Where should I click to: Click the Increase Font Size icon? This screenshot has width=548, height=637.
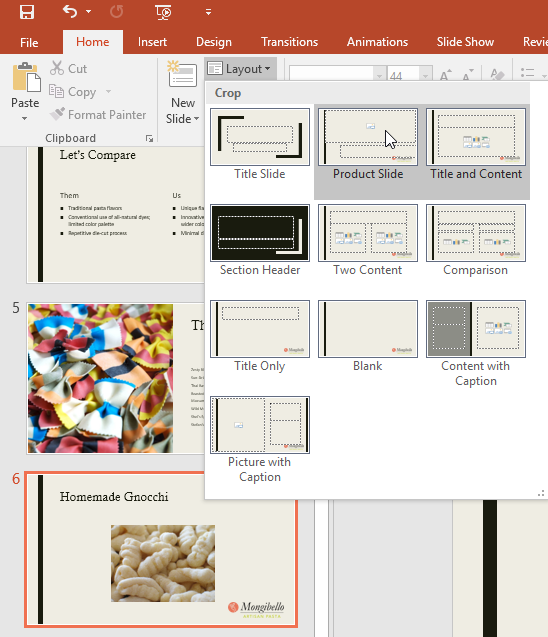click(x=446, y=74)
